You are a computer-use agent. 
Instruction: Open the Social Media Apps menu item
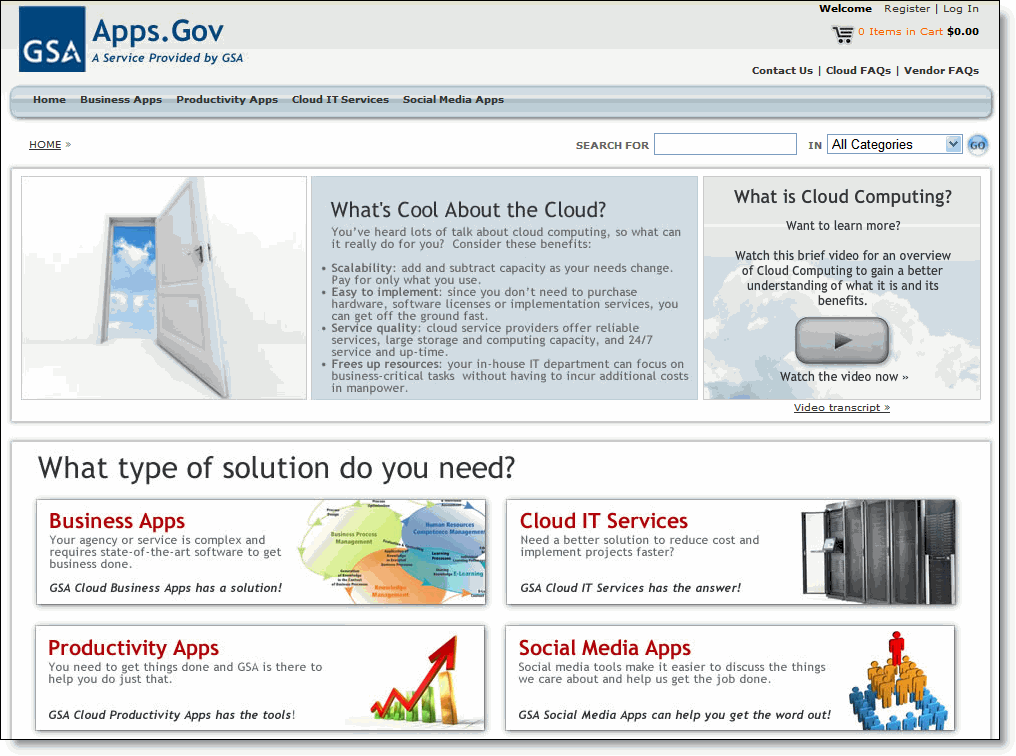click(453, 100)
